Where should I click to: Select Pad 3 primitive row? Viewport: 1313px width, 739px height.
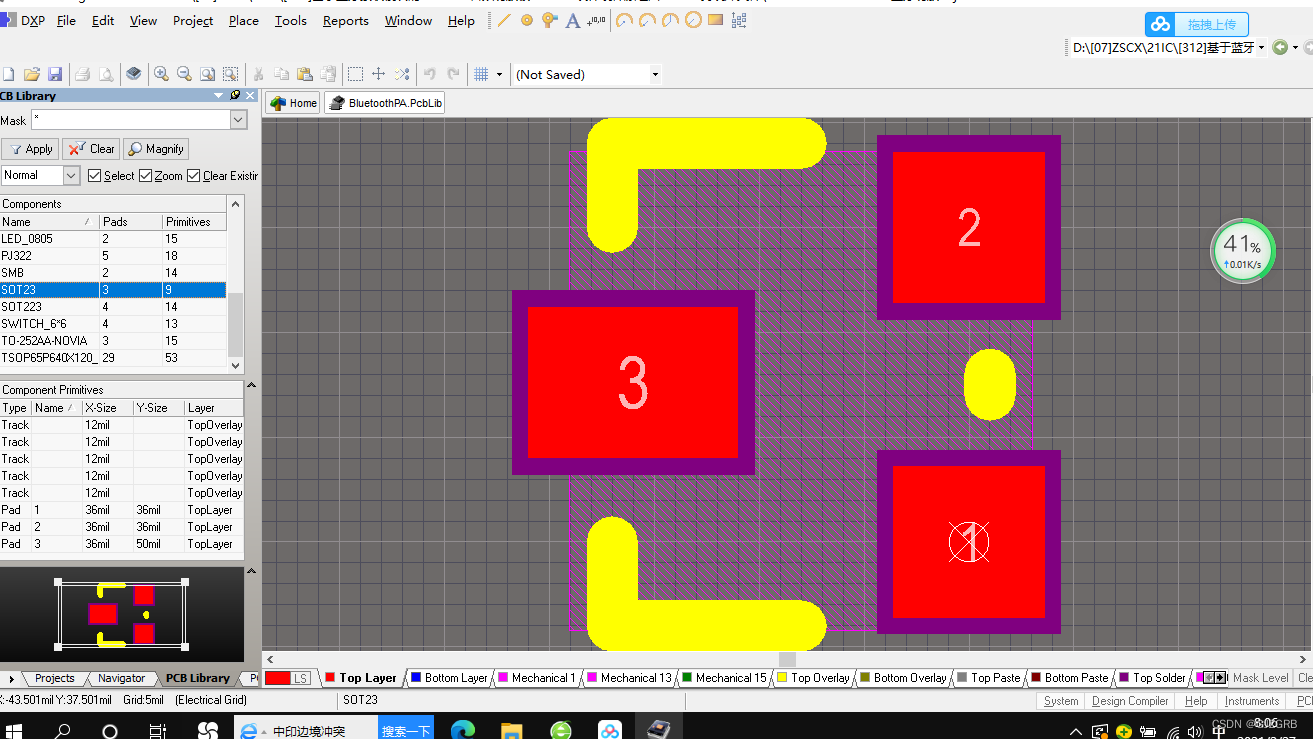[x=121, y=544]
